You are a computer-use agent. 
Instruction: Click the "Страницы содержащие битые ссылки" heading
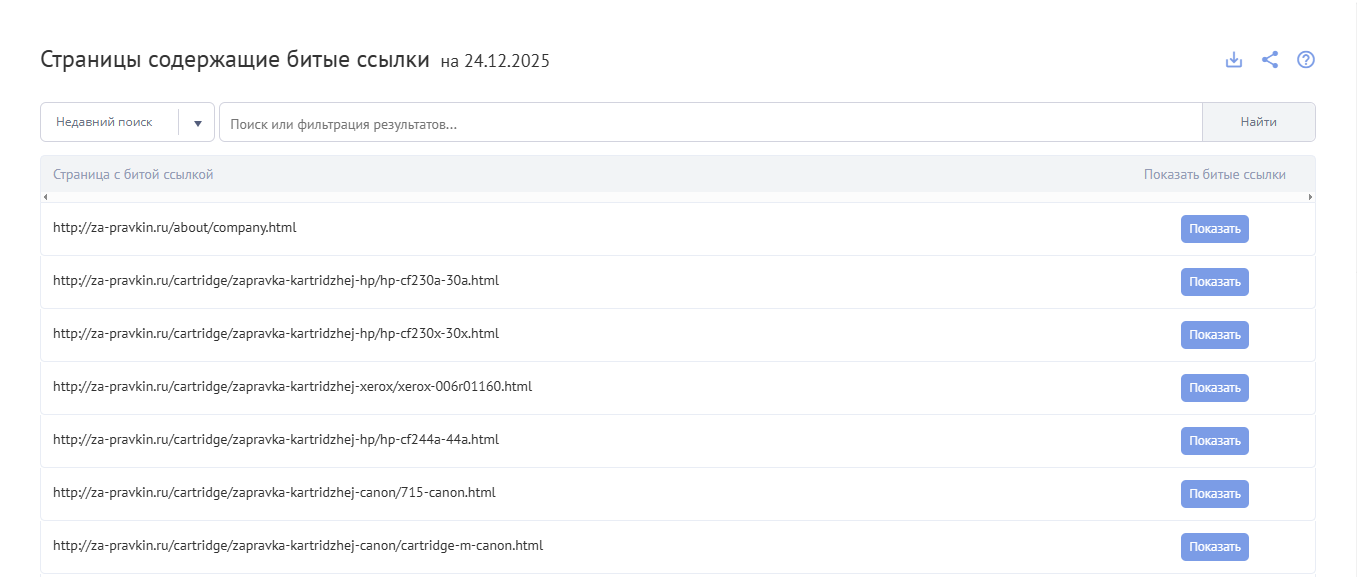(235, 60)
